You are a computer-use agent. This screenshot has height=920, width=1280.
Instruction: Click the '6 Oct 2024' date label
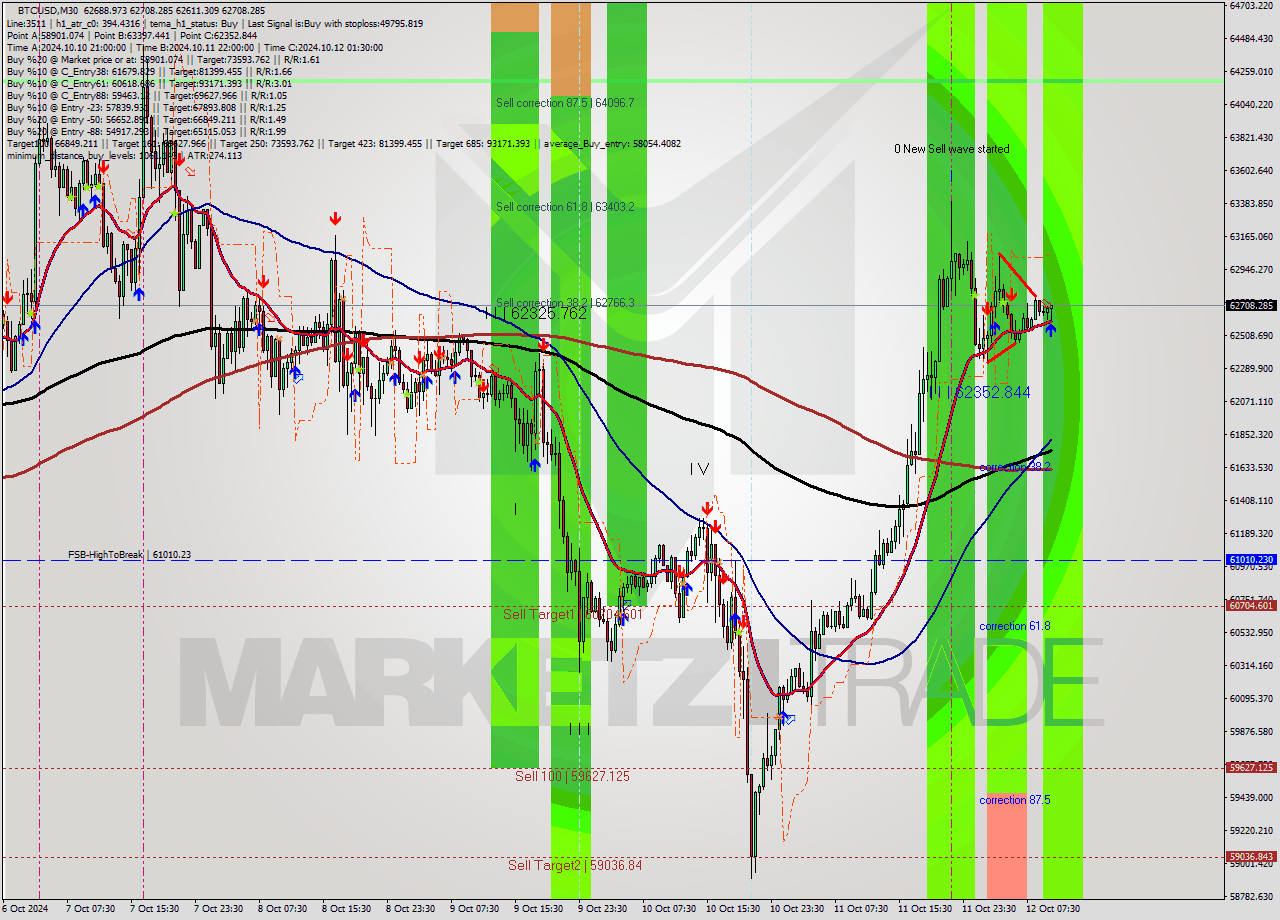coord(24,909)
